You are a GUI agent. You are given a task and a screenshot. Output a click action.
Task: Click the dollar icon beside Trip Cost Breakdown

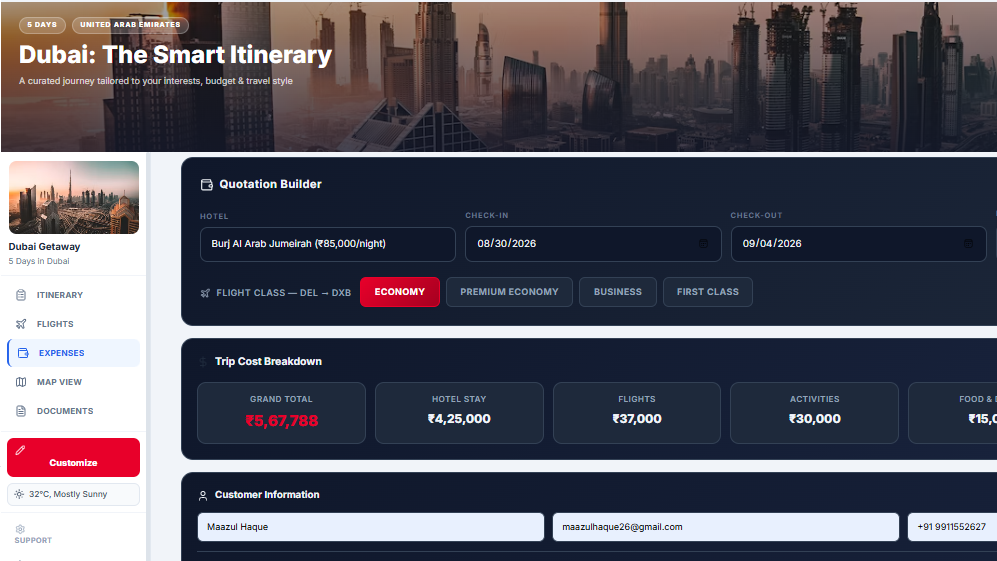pos(203,362)
